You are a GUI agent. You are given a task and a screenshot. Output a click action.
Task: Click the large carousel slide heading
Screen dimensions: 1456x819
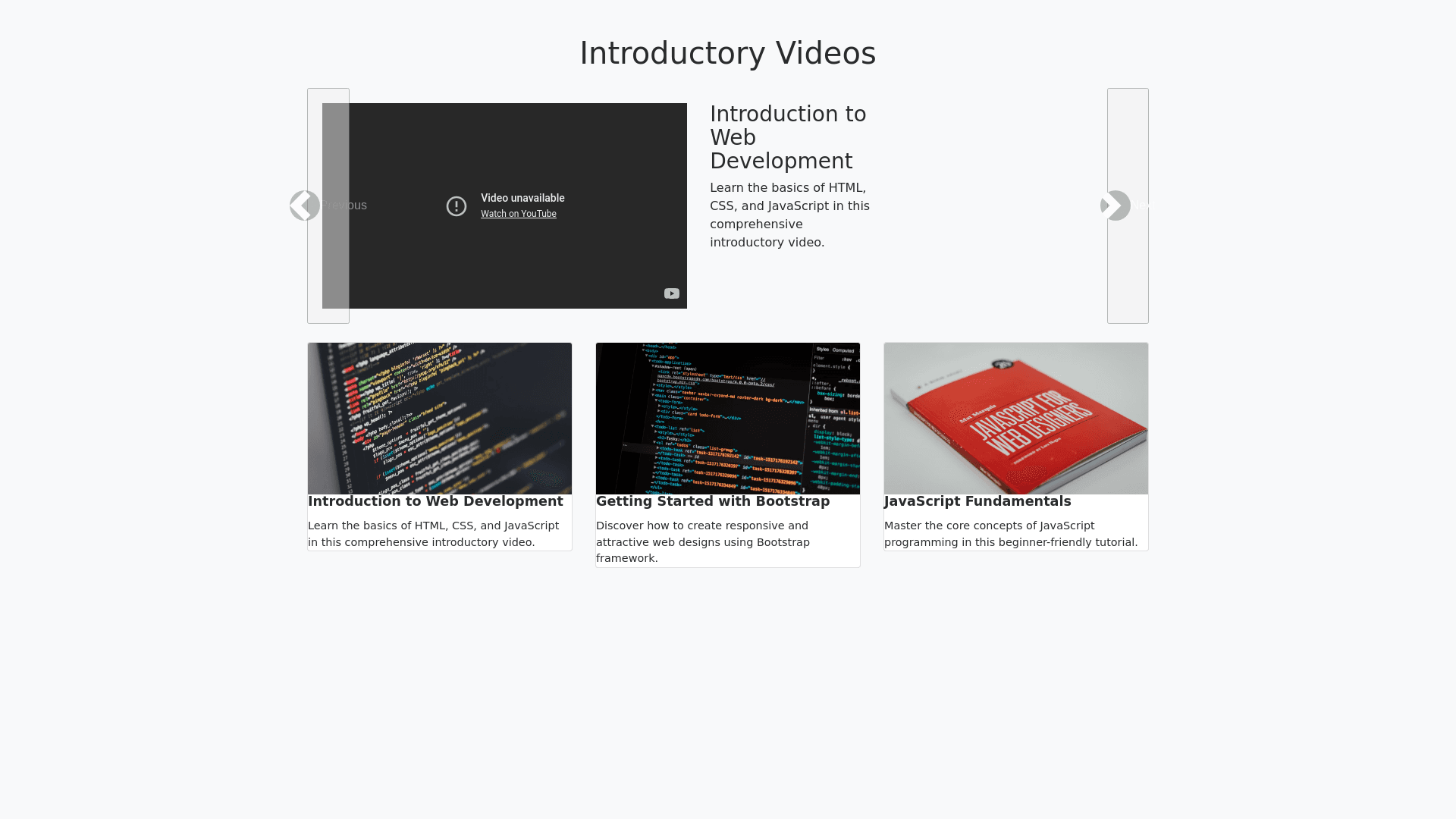(787, 137)
